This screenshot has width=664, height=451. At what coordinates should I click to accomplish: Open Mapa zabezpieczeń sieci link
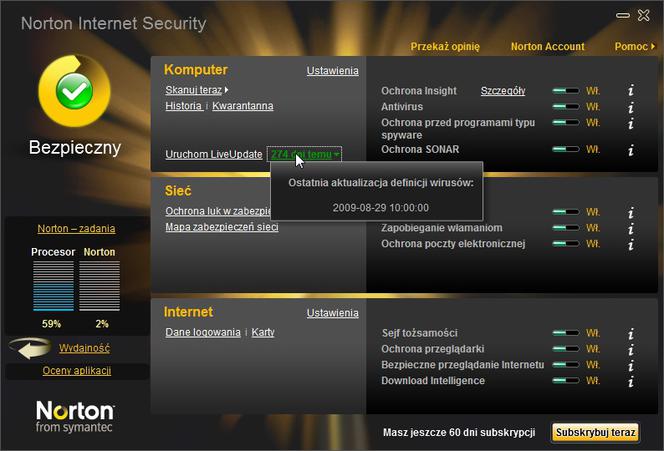(222, 227)
